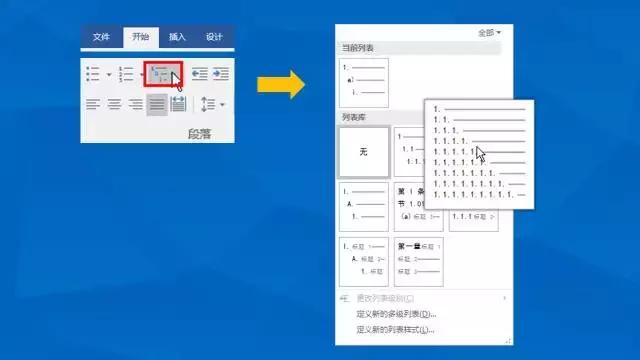Align paragraph text right
Image resolution: width=640 pixels, height=360 pixels.
[136, 104]
